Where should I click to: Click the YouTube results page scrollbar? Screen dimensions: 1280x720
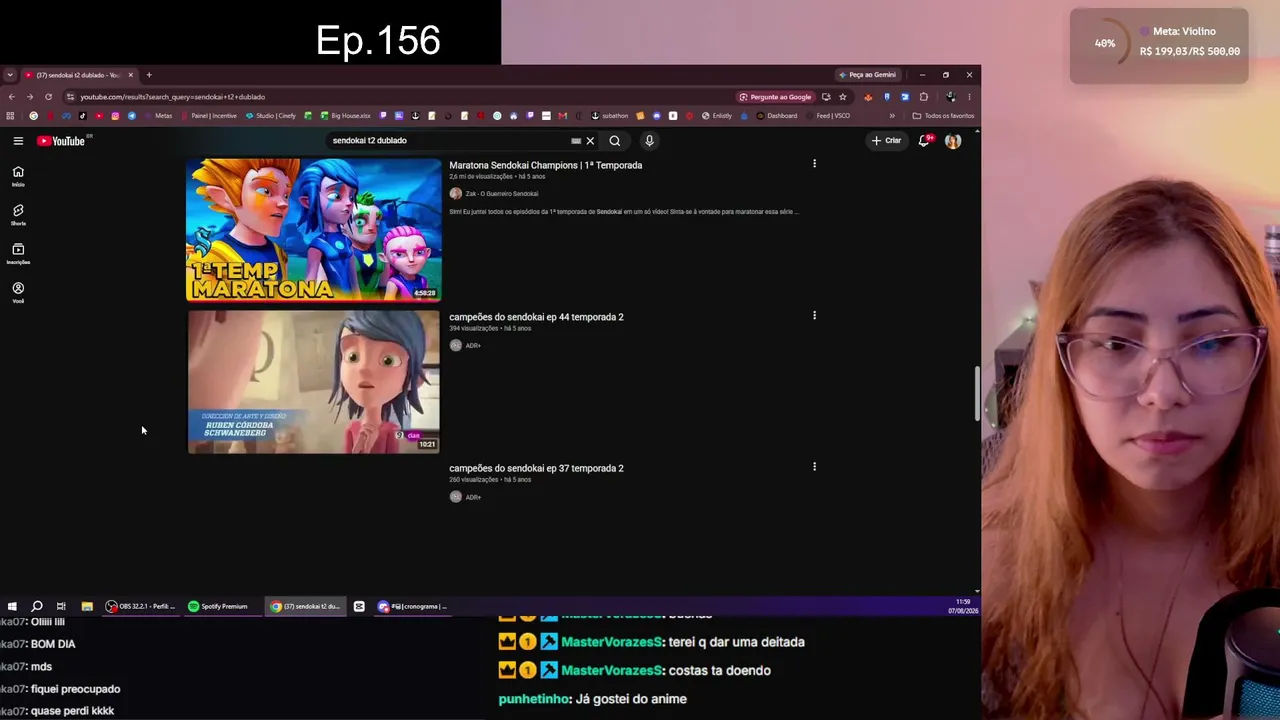pyautogui.click(x=977, y=394)
